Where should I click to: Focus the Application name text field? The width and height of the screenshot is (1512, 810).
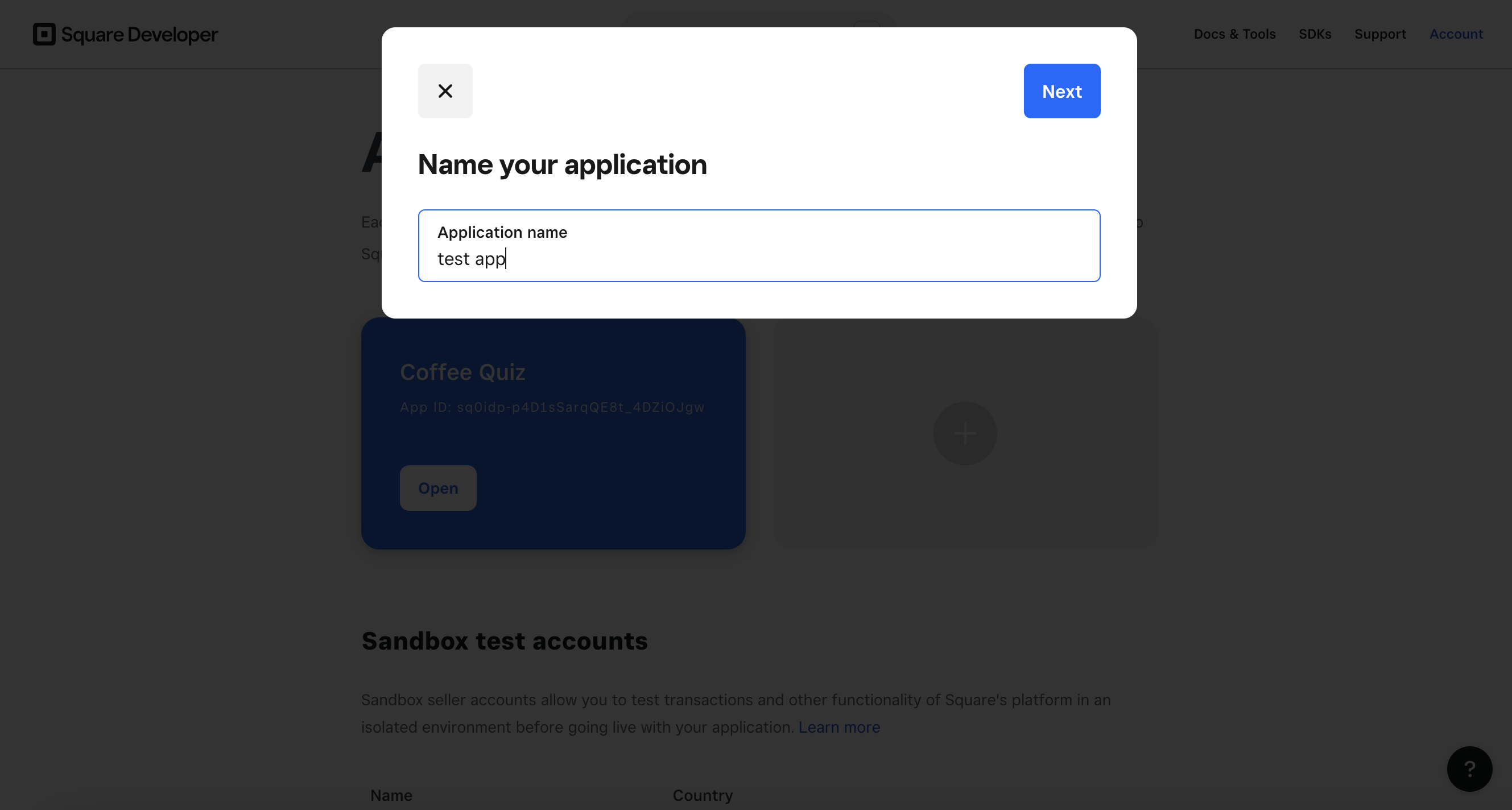point(759,246)
